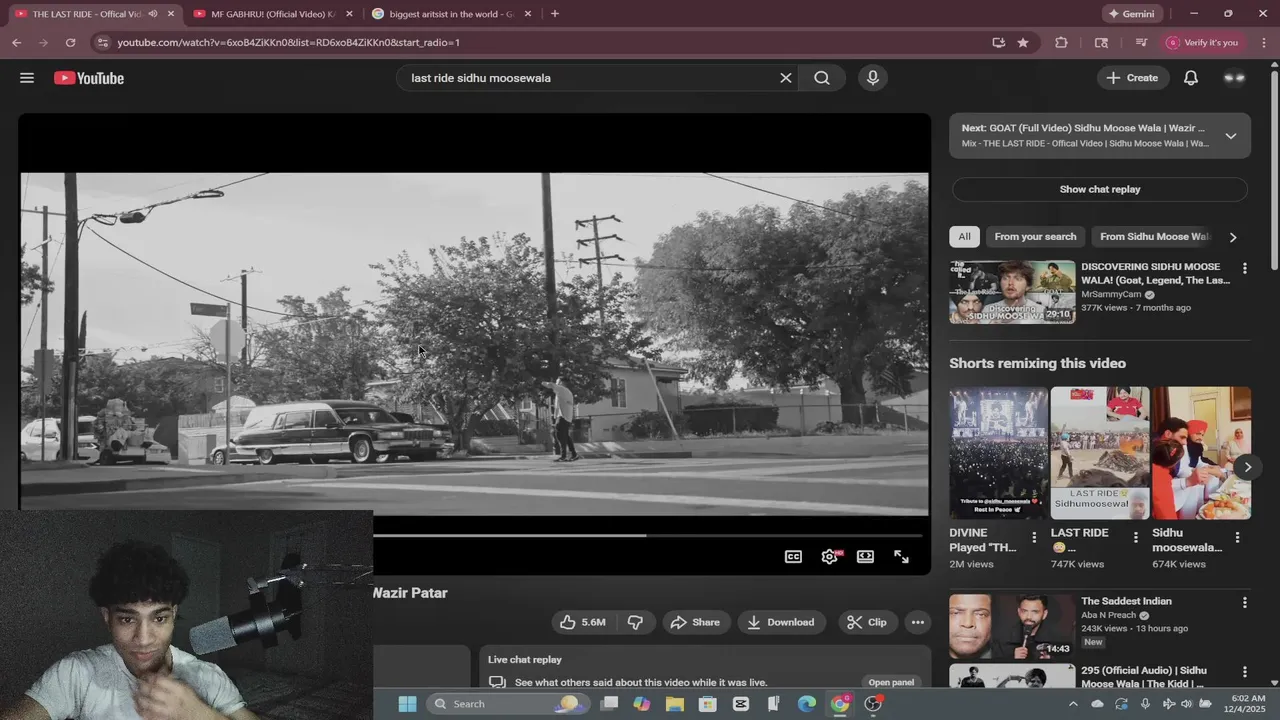Open Chrome media controls icon

tap(1141, 43)
